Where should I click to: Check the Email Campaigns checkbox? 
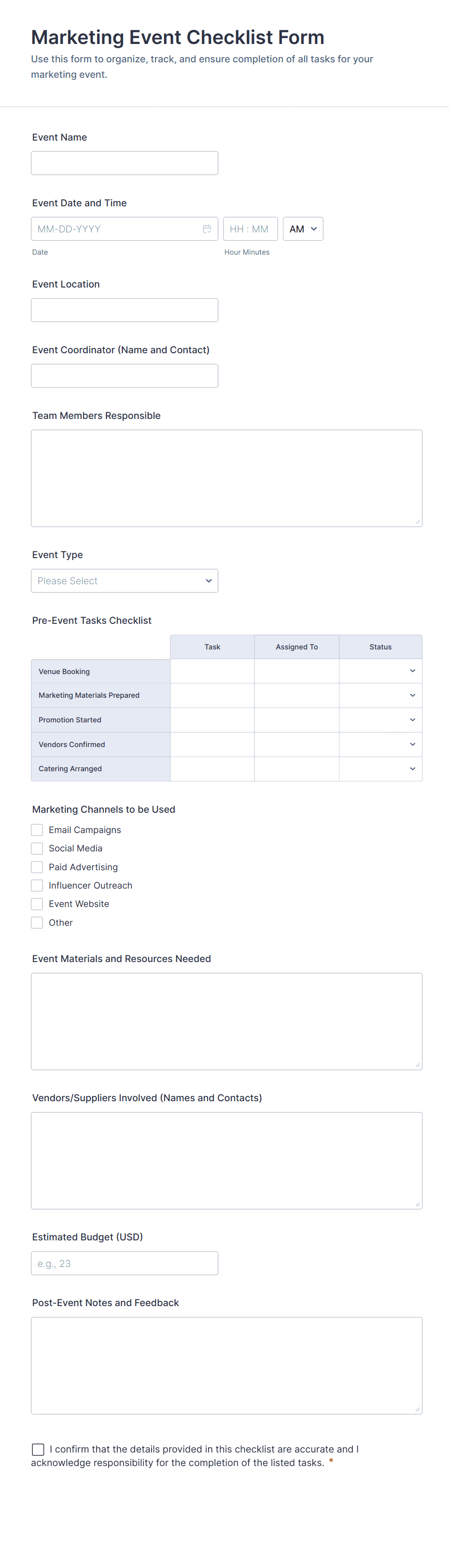(37, 830)
